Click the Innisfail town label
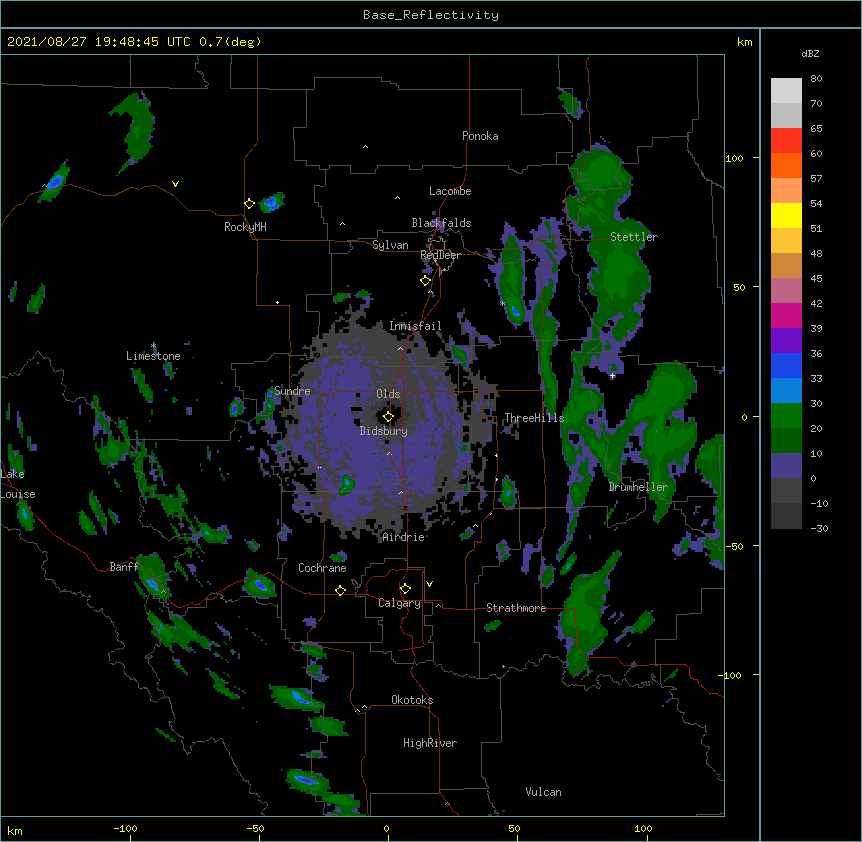 click(415, 326)
